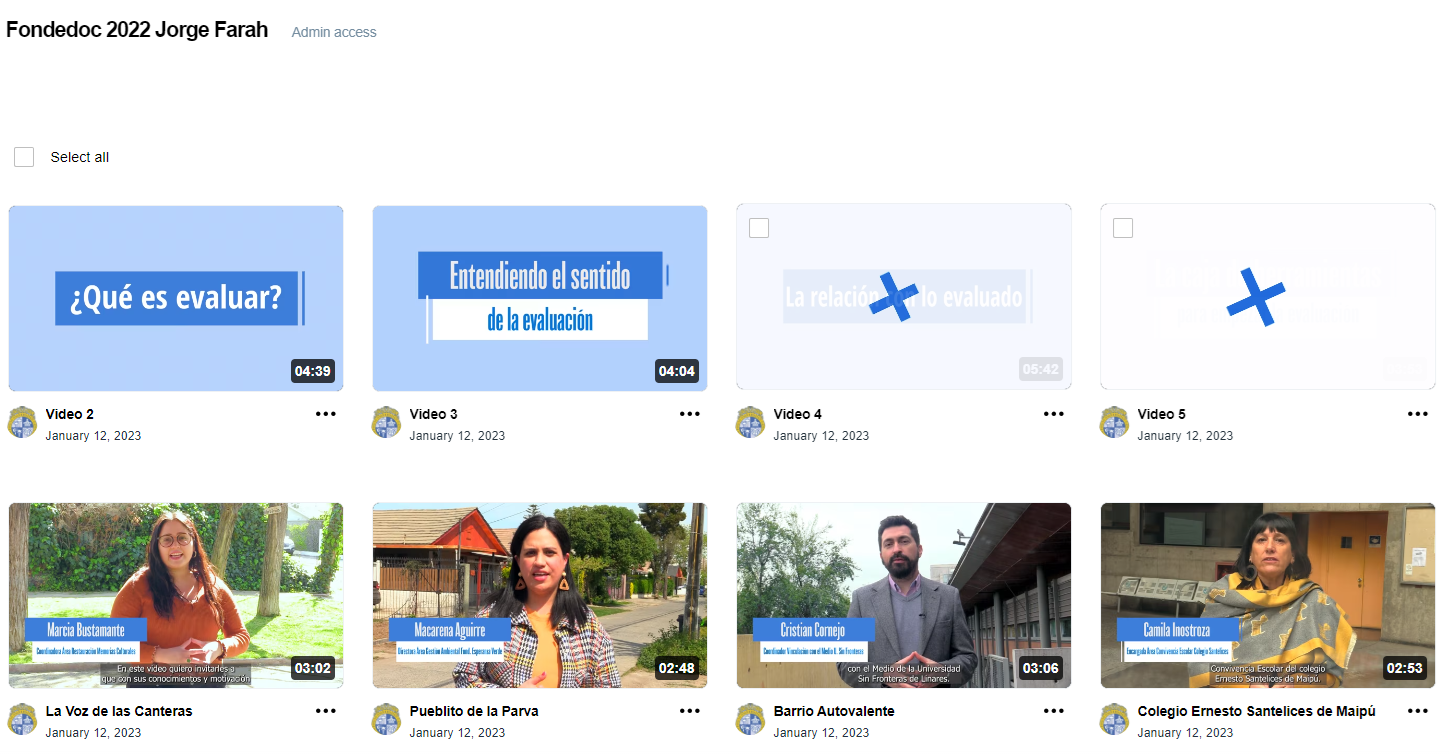Click the channel avatar next to Video 2
The width and height of the screenshot is (1449, 755).
[22, 422]
